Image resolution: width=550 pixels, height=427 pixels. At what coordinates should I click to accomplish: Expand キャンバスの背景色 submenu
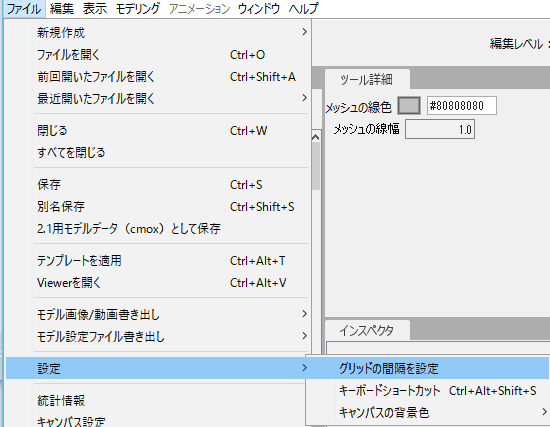pyautogui.click(x=428, y=412)
